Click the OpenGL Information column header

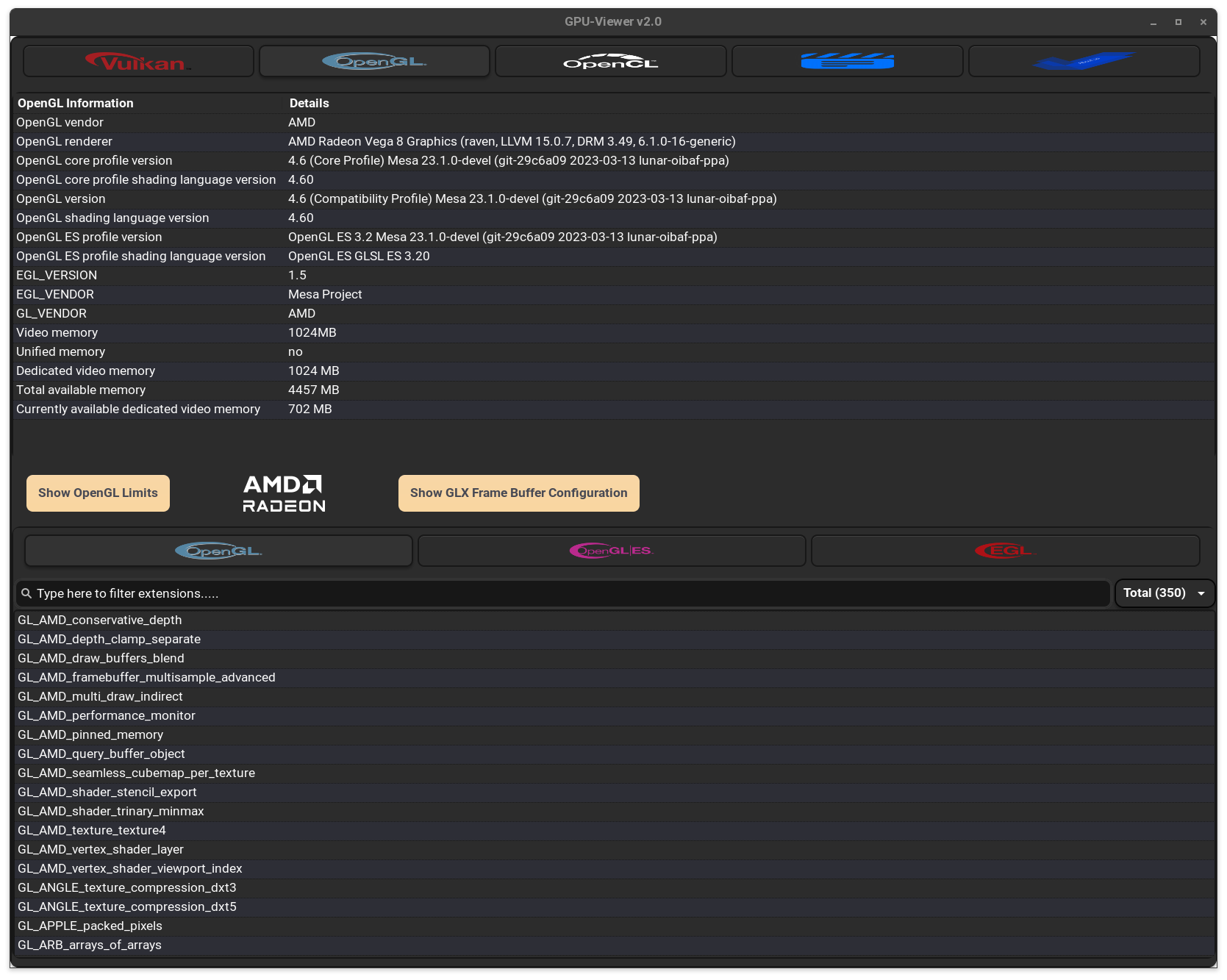(x=75, y=103)
